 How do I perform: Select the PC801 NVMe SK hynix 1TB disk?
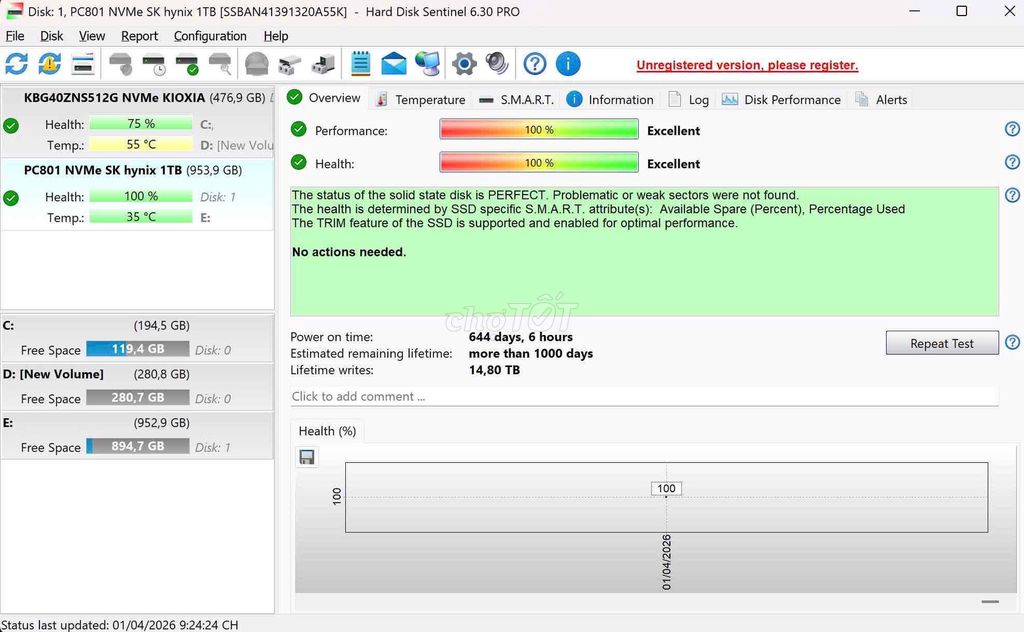pyautogui.click(x=137, y=194)
